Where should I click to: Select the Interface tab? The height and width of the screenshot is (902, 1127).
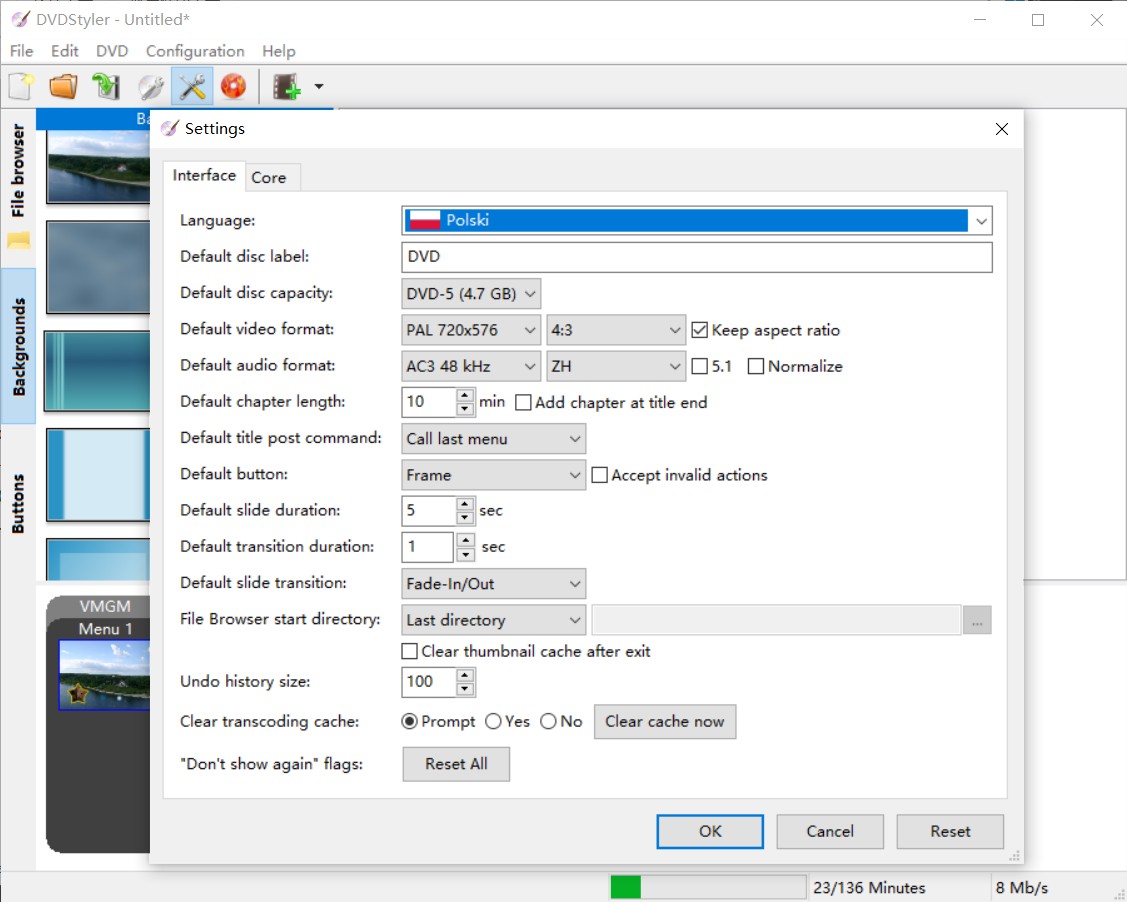[204, 175]
